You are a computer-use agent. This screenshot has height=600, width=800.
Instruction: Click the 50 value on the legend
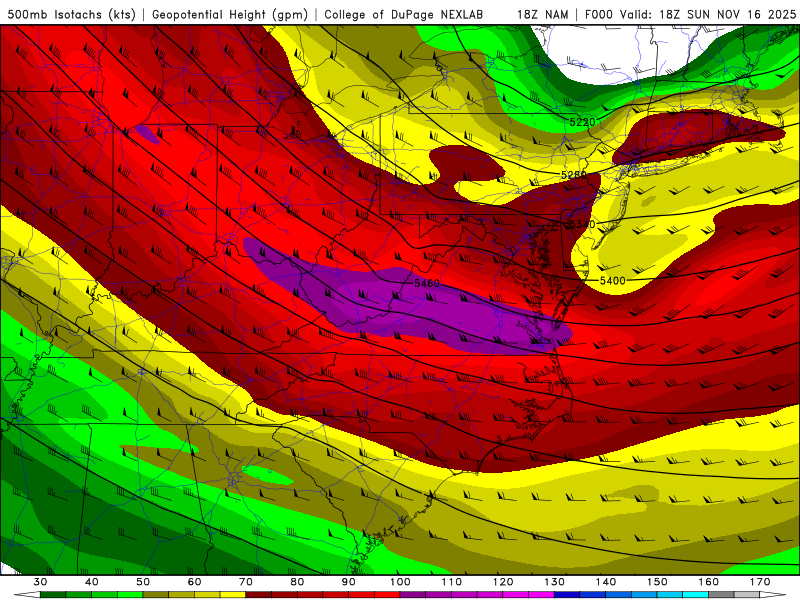143,582
